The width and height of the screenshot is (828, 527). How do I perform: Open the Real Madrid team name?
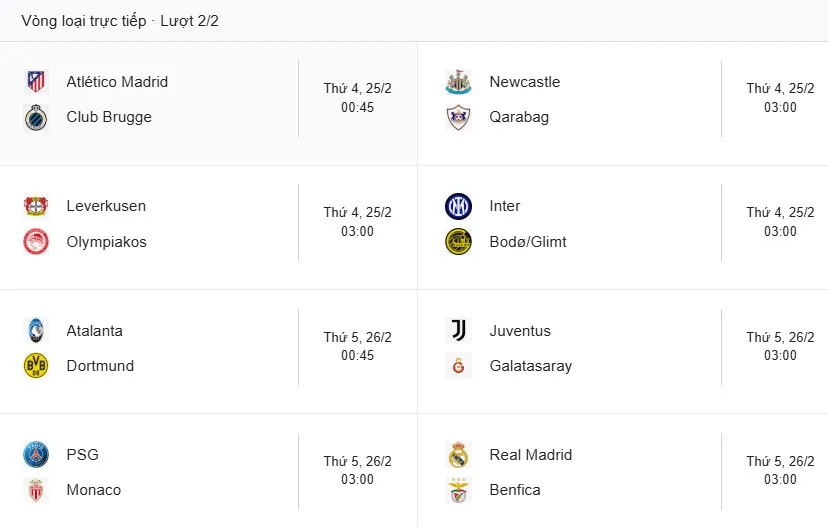point(530,455)
